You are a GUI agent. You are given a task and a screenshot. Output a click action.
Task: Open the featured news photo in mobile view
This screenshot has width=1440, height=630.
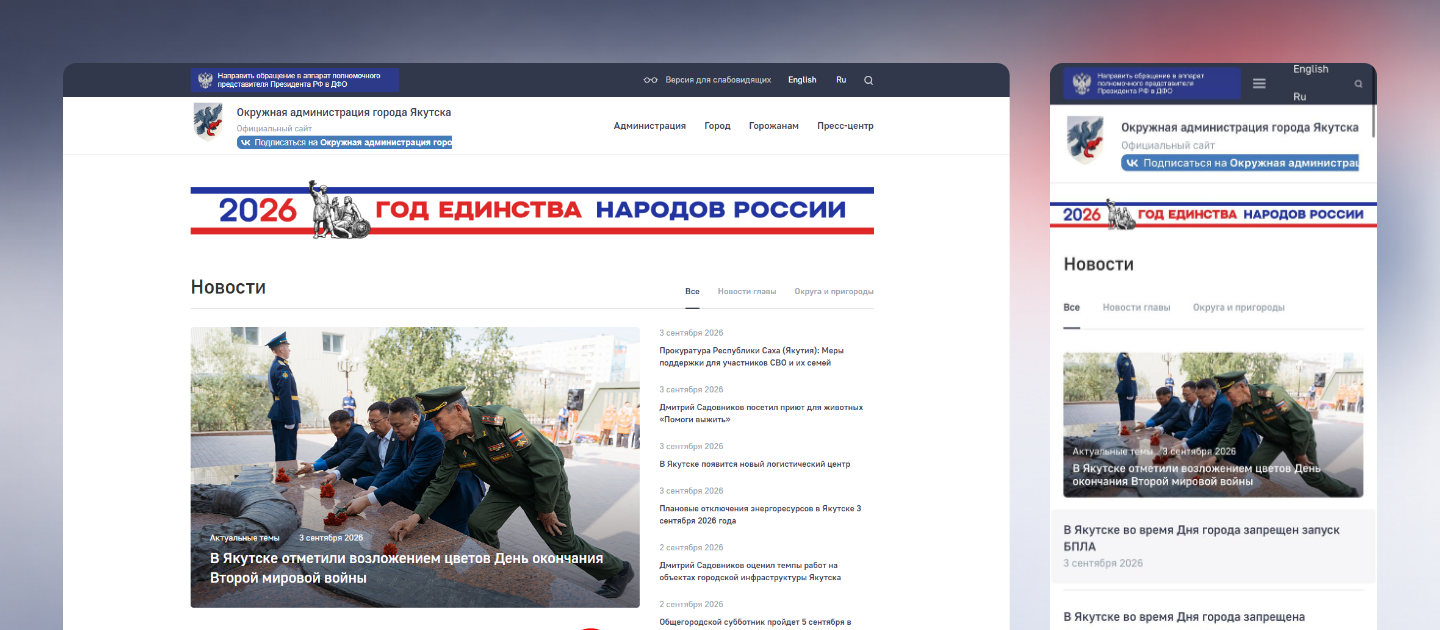(x=1213, y=424)
